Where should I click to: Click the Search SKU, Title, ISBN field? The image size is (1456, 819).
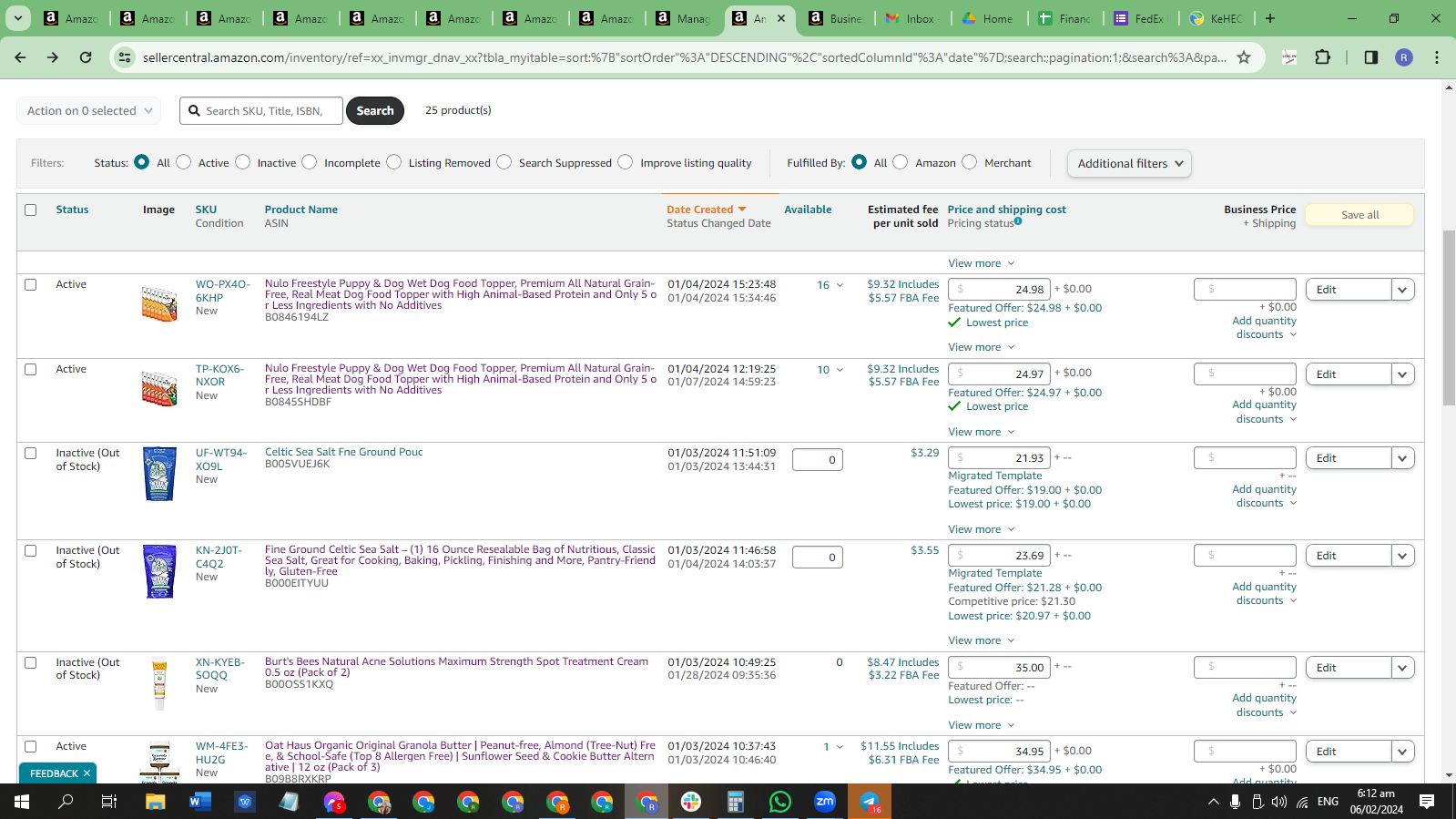(261, 111)
